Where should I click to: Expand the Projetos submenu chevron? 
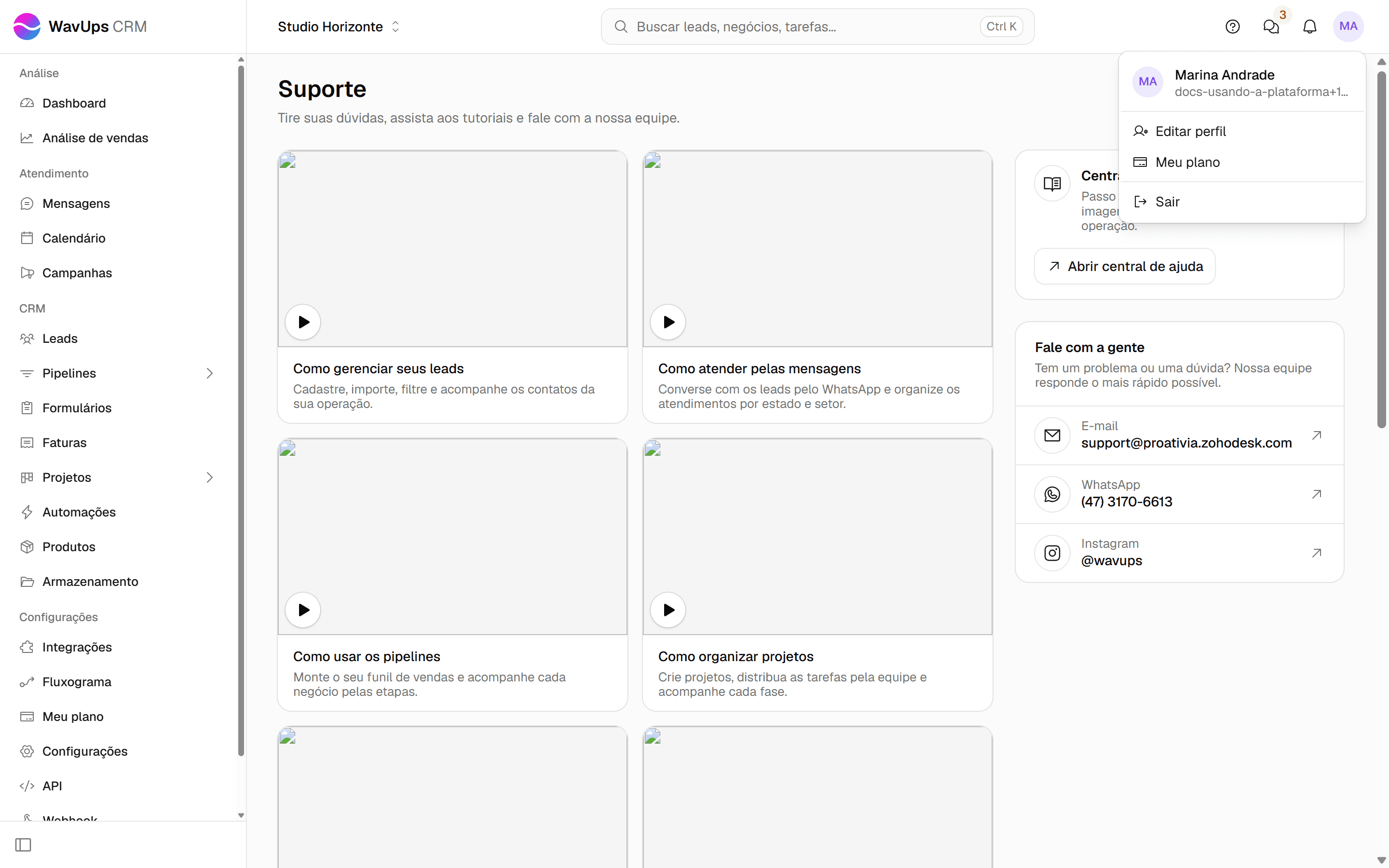coord(209,477)
